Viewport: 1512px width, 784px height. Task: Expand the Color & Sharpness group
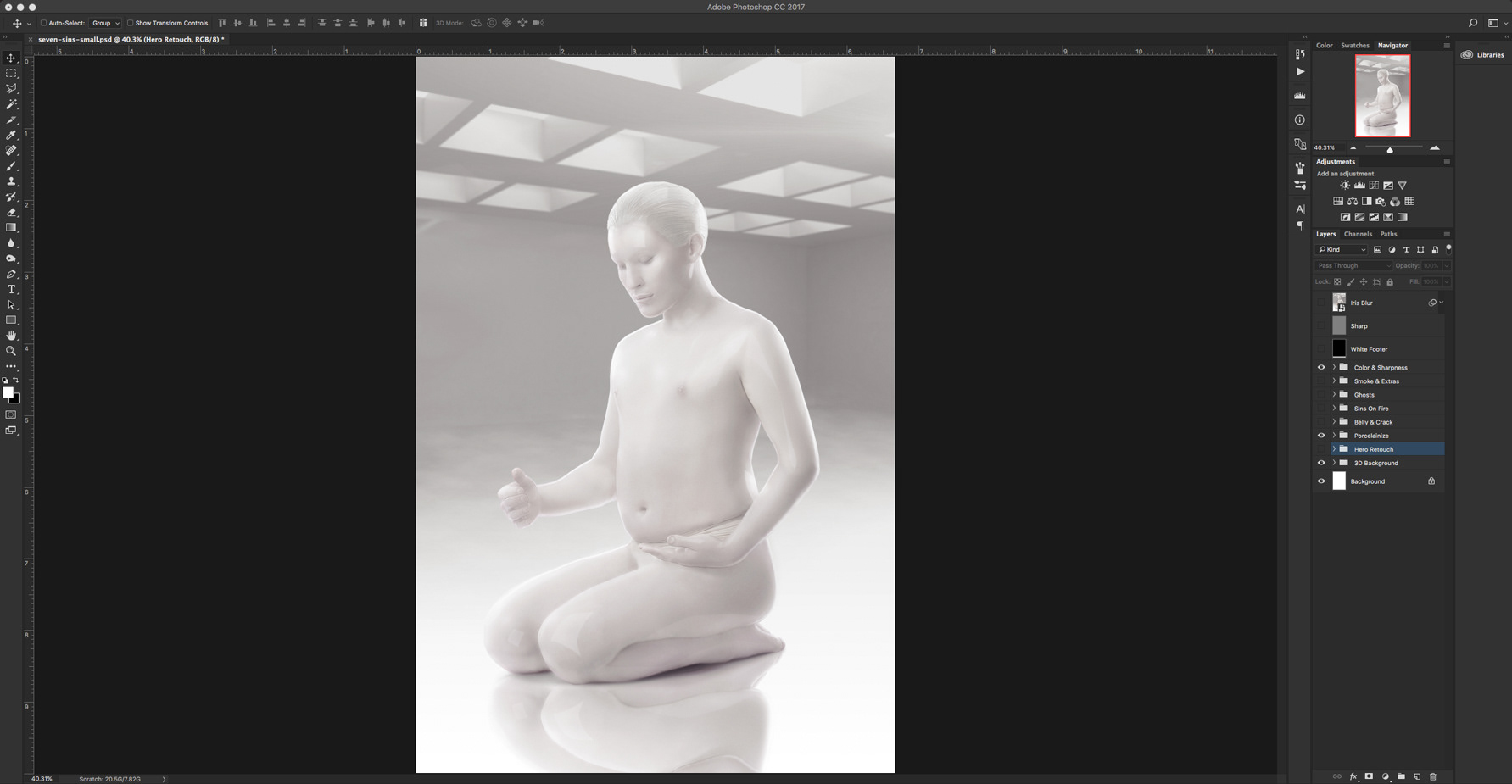[x=1334, y=368]
